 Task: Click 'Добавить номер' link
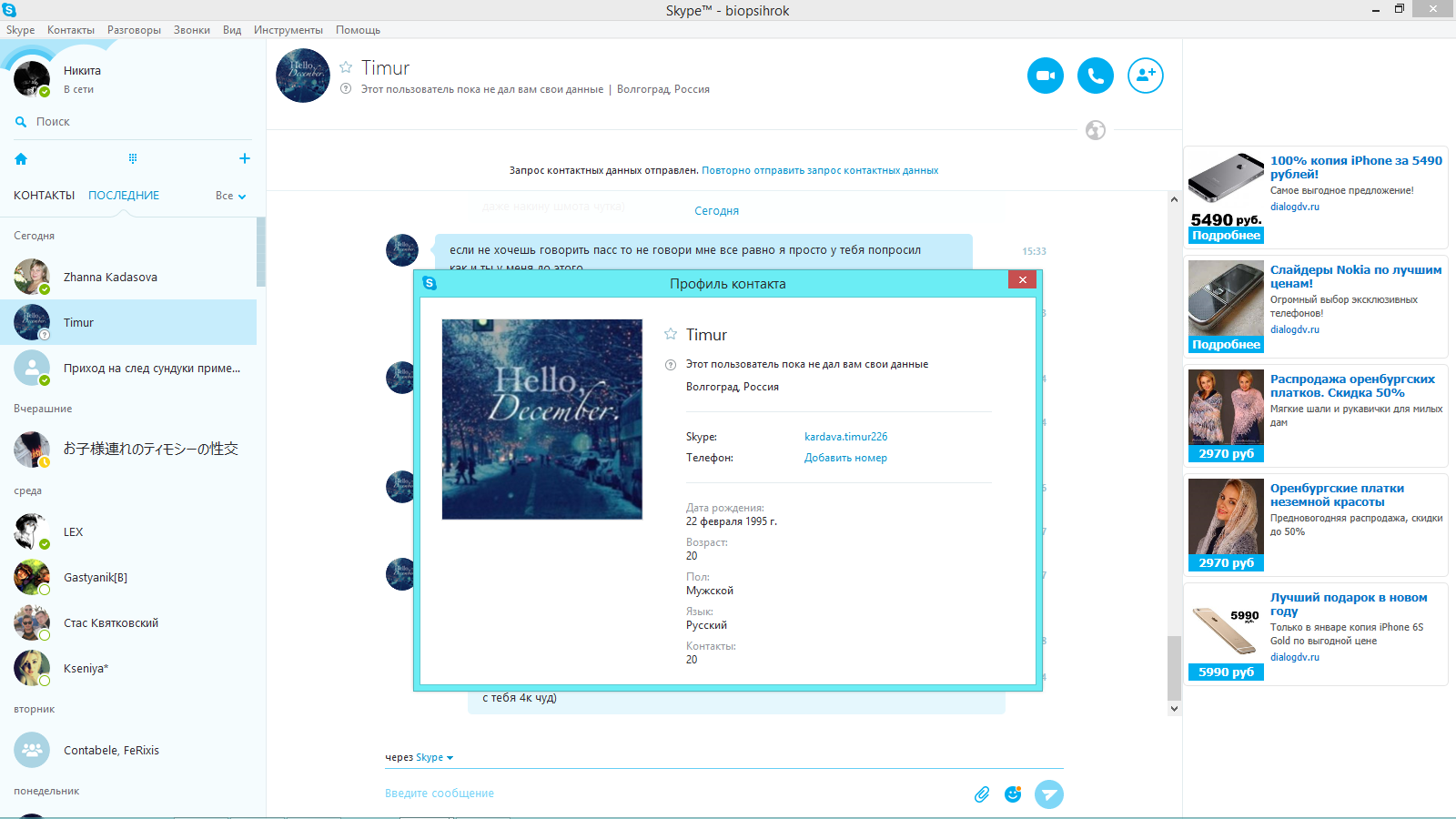coord(845,458)
